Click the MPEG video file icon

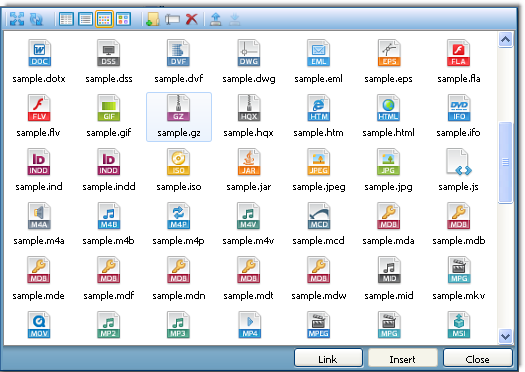point(318,325)
